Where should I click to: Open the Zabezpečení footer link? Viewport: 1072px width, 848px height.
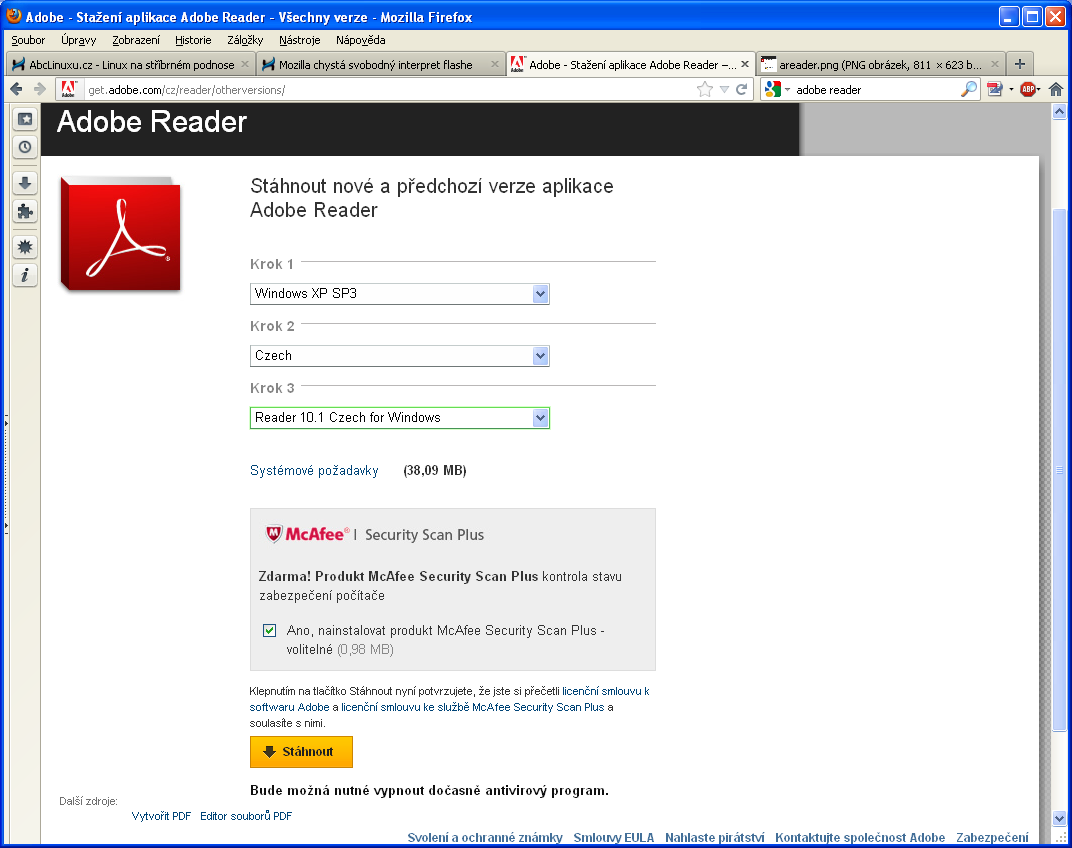(992, 838)
